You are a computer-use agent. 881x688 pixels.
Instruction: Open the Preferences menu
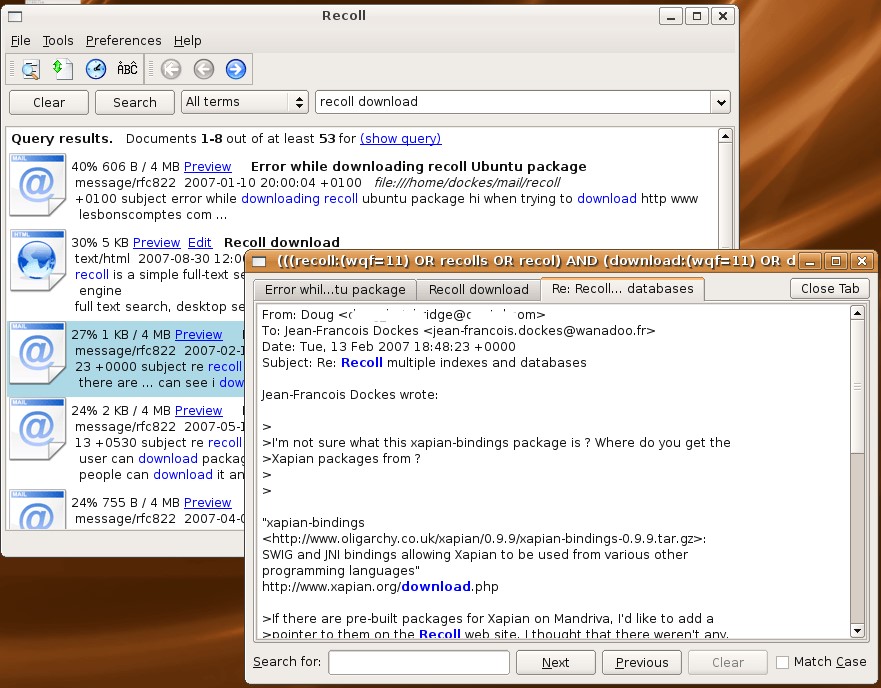coord(123,41)
